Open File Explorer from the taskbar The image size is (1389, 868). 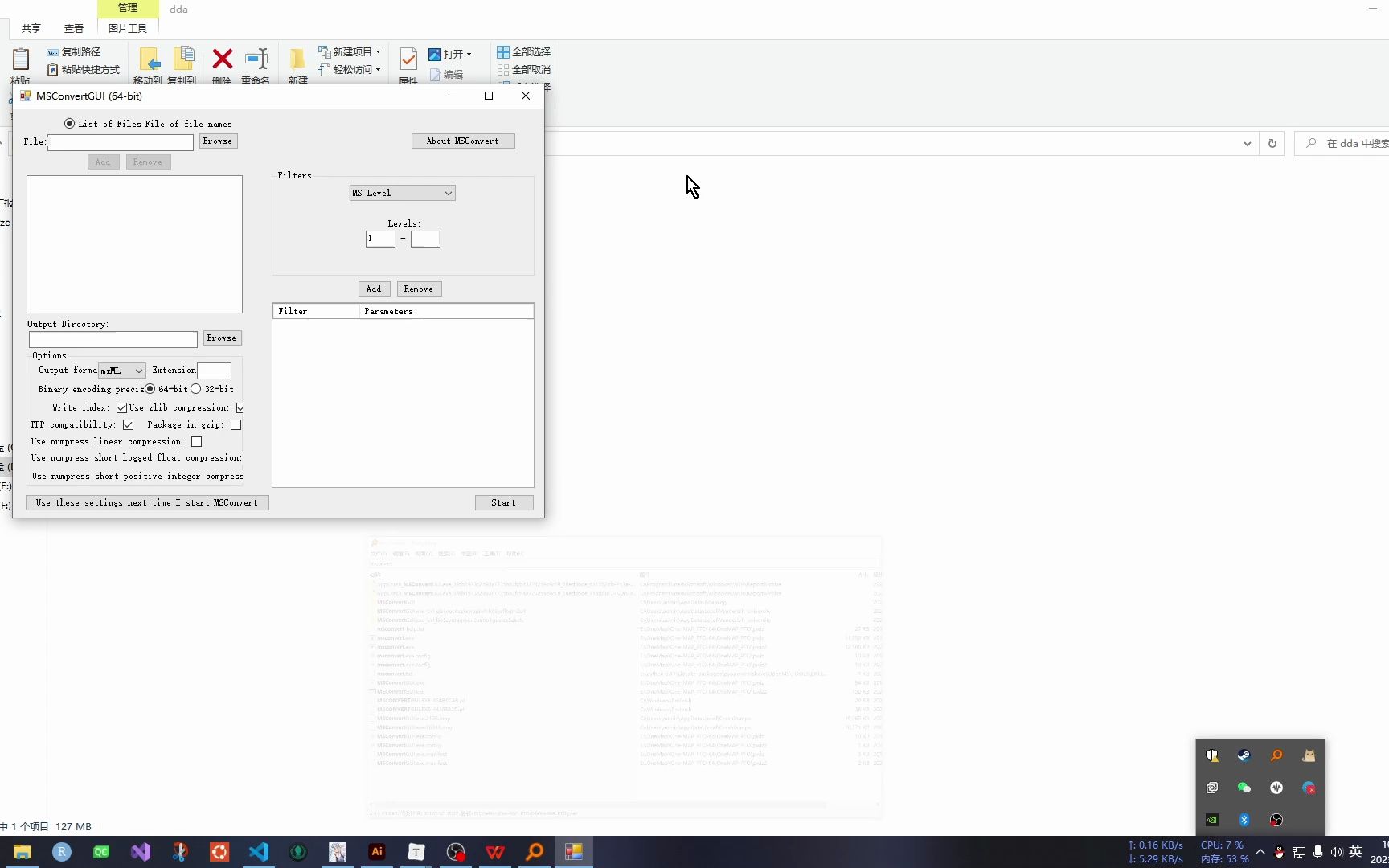point(23,852)
